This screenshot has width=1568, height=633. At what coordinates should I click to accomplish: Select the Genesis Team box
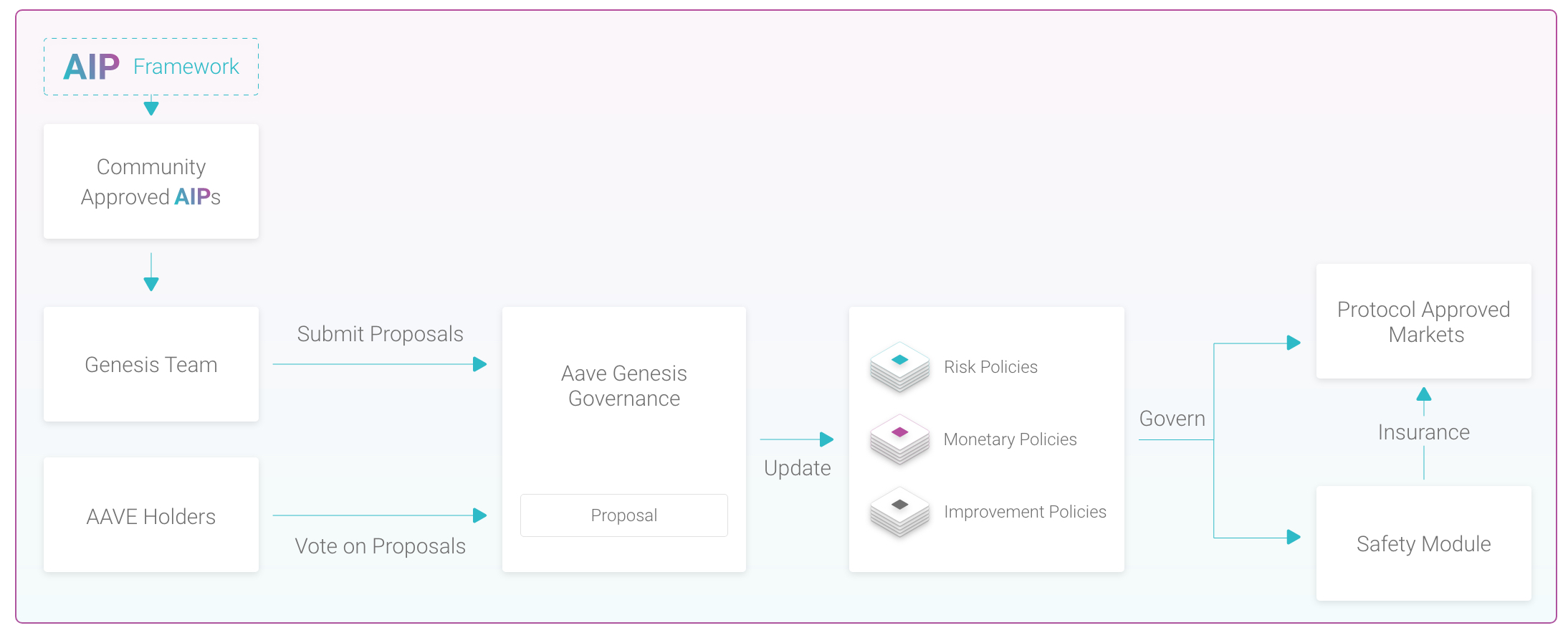151,364
